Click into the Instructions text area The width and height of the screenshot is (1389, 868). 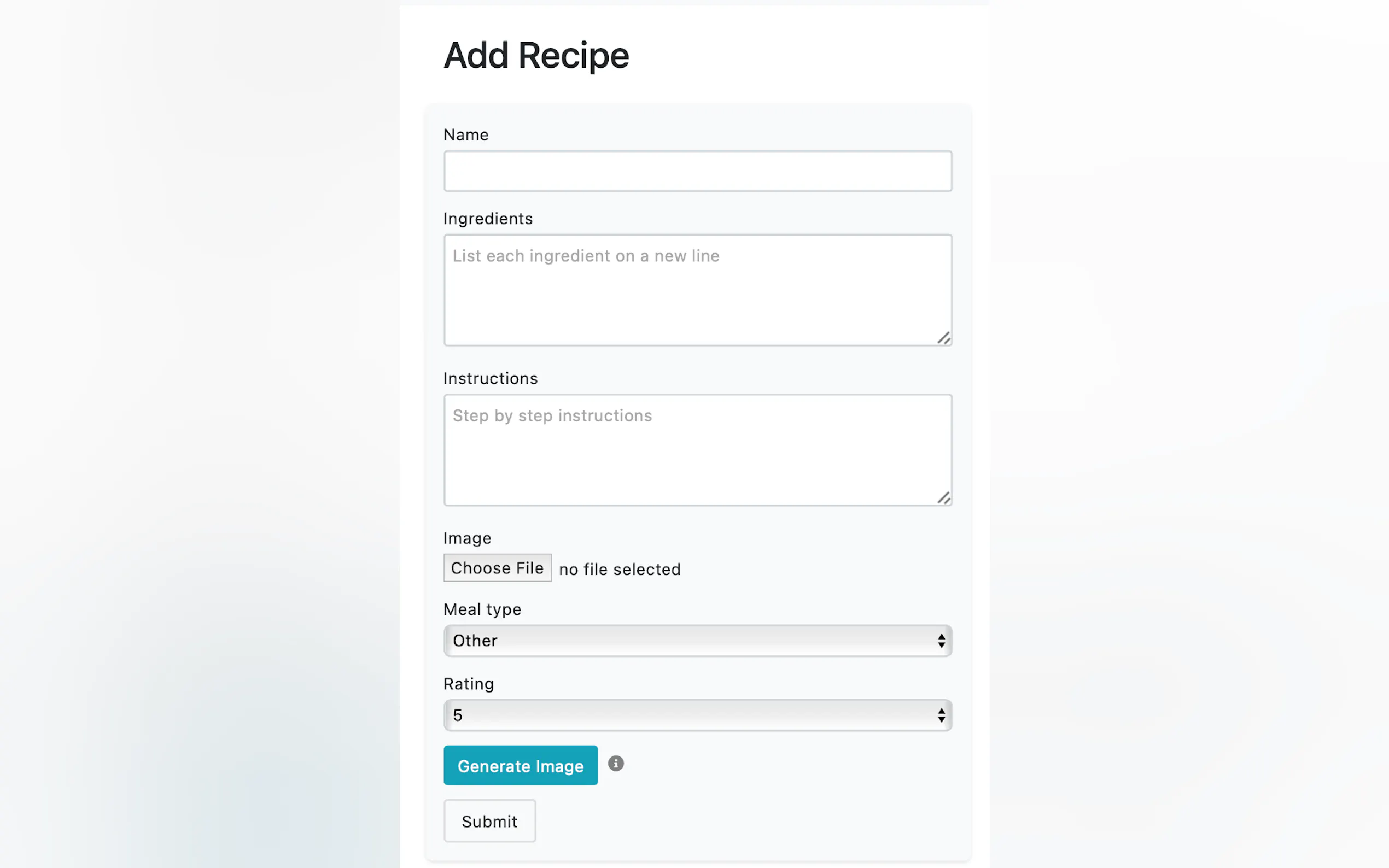coord(697,459)
